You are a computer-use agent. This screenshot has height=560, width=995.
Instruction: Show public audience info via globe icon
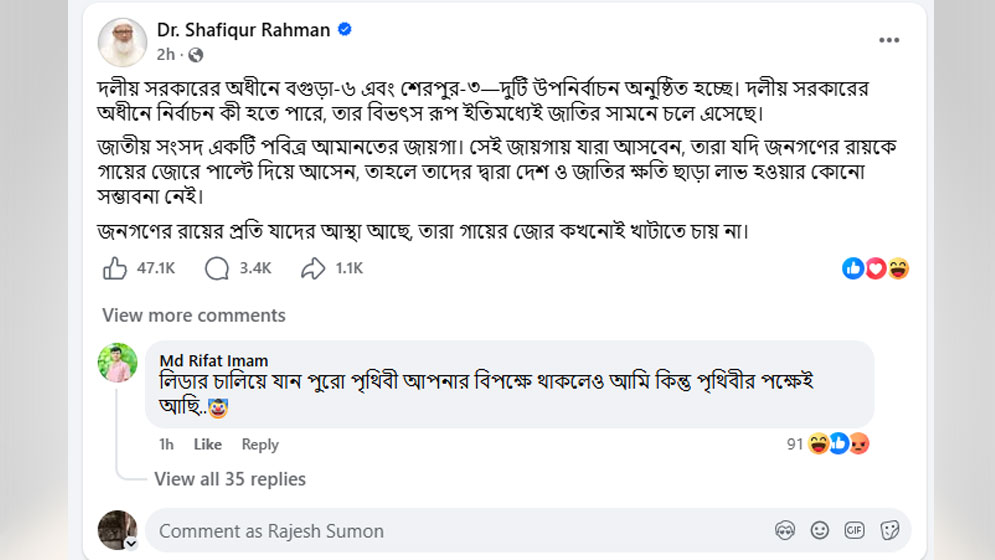[x=196, y=54]
